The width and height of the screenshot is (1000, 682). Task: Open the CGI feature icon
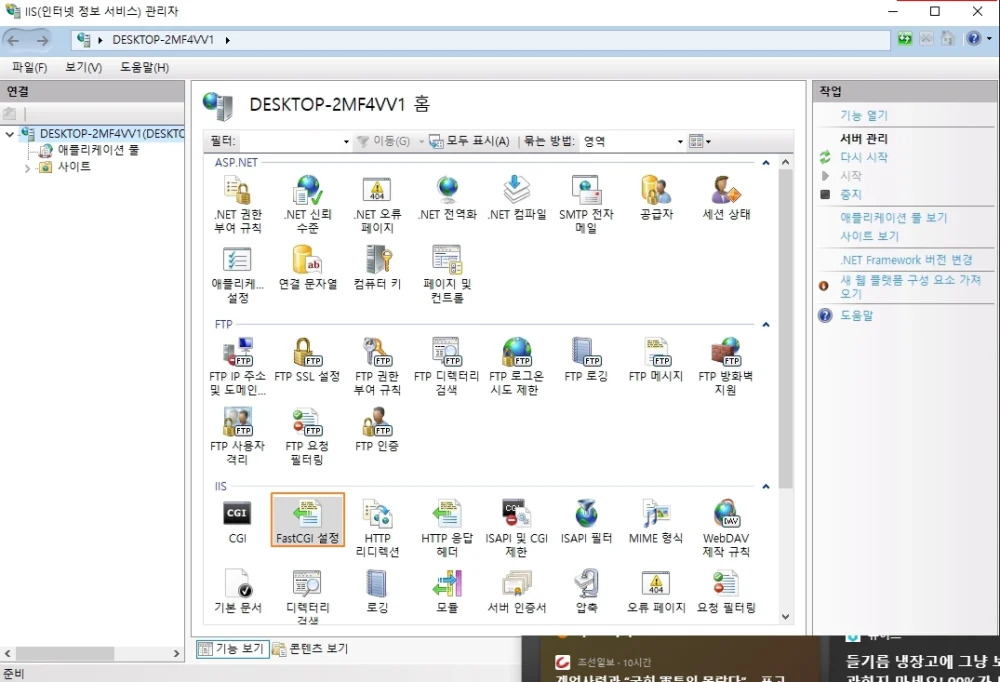237,521
